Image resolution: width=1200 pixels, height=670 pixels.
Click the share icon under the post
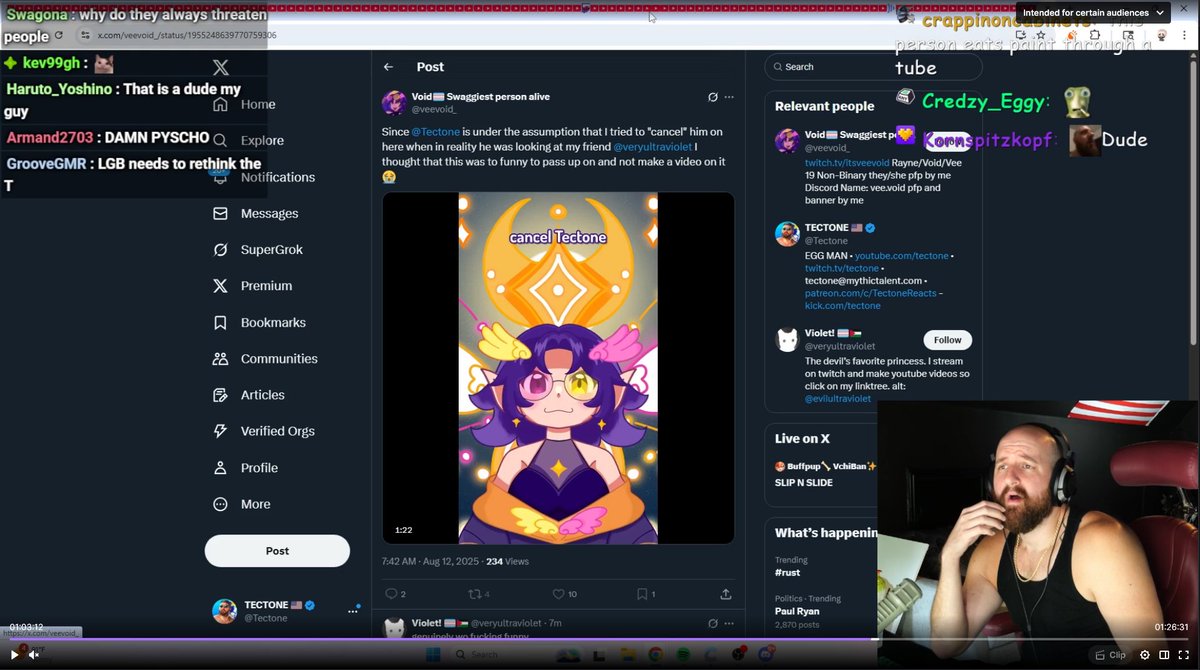pyautogui.click(x=726, y=594)
